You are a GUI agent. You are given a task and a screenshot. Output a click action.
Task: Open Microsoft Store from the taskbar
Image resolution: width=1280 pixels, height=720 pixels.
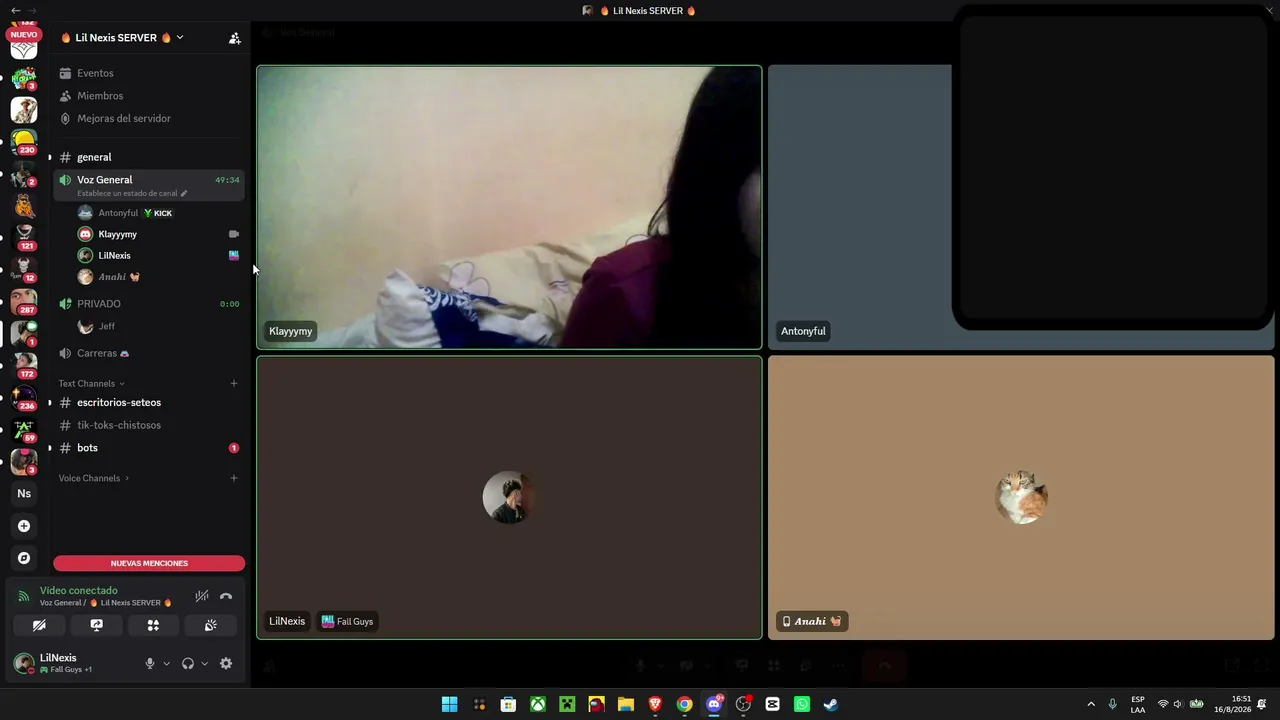click(508, 704)
